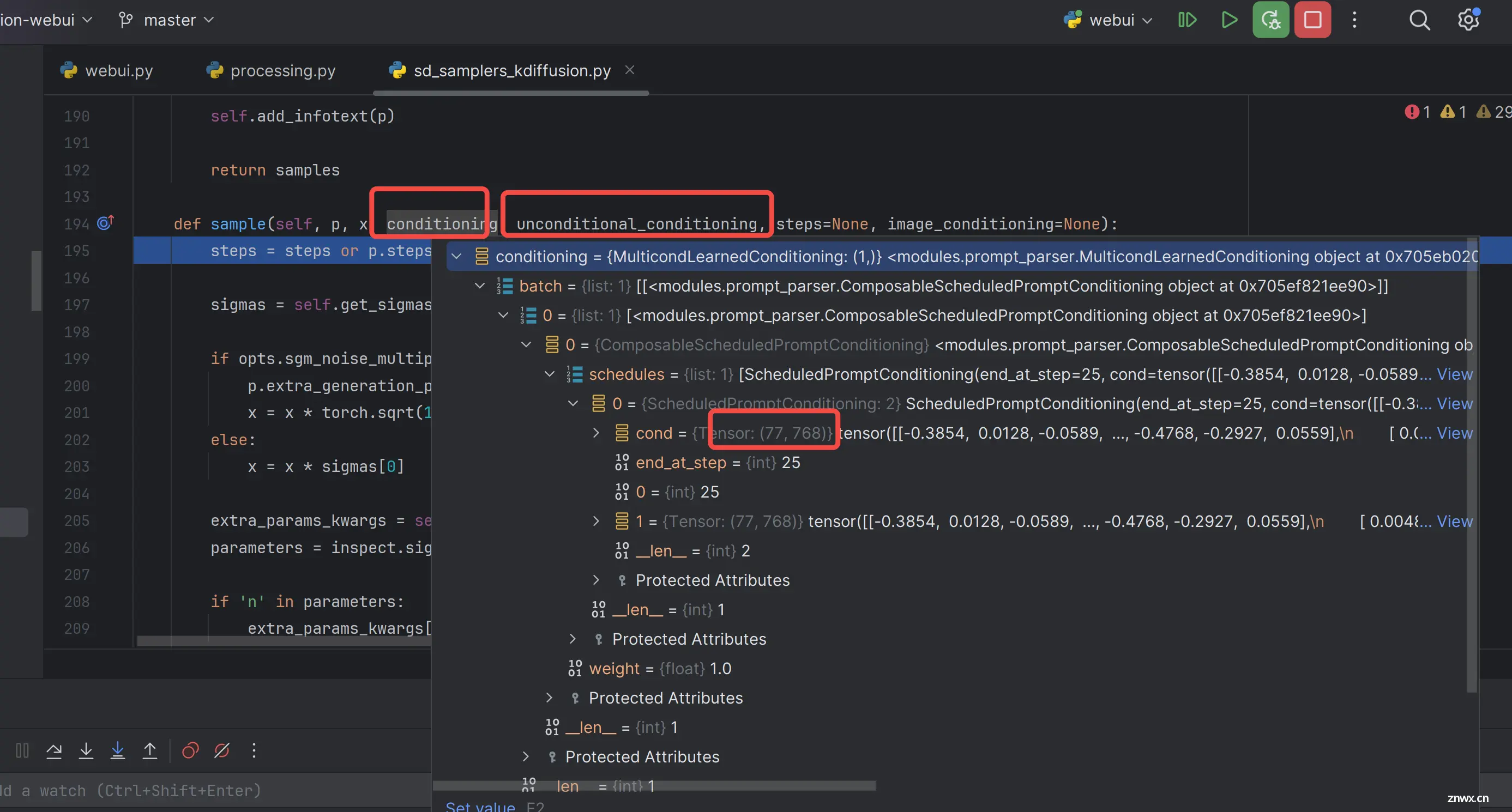
Task: Click the Pause Program debug icon
Action: pyautogui.click(x=22, y=750)
